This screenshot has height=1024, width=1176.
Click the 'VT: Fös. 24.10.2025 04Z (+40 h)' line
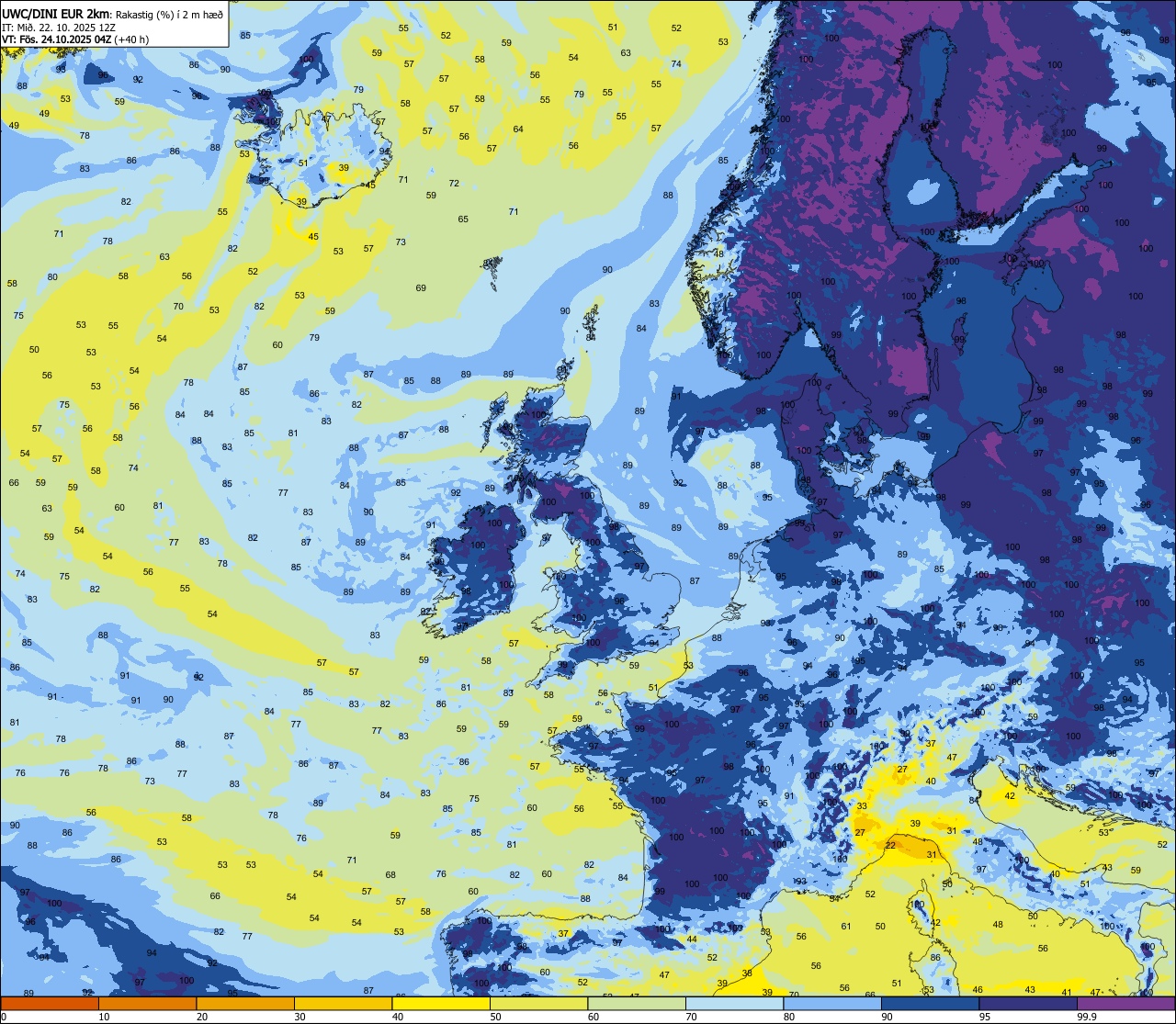[75, 39]
